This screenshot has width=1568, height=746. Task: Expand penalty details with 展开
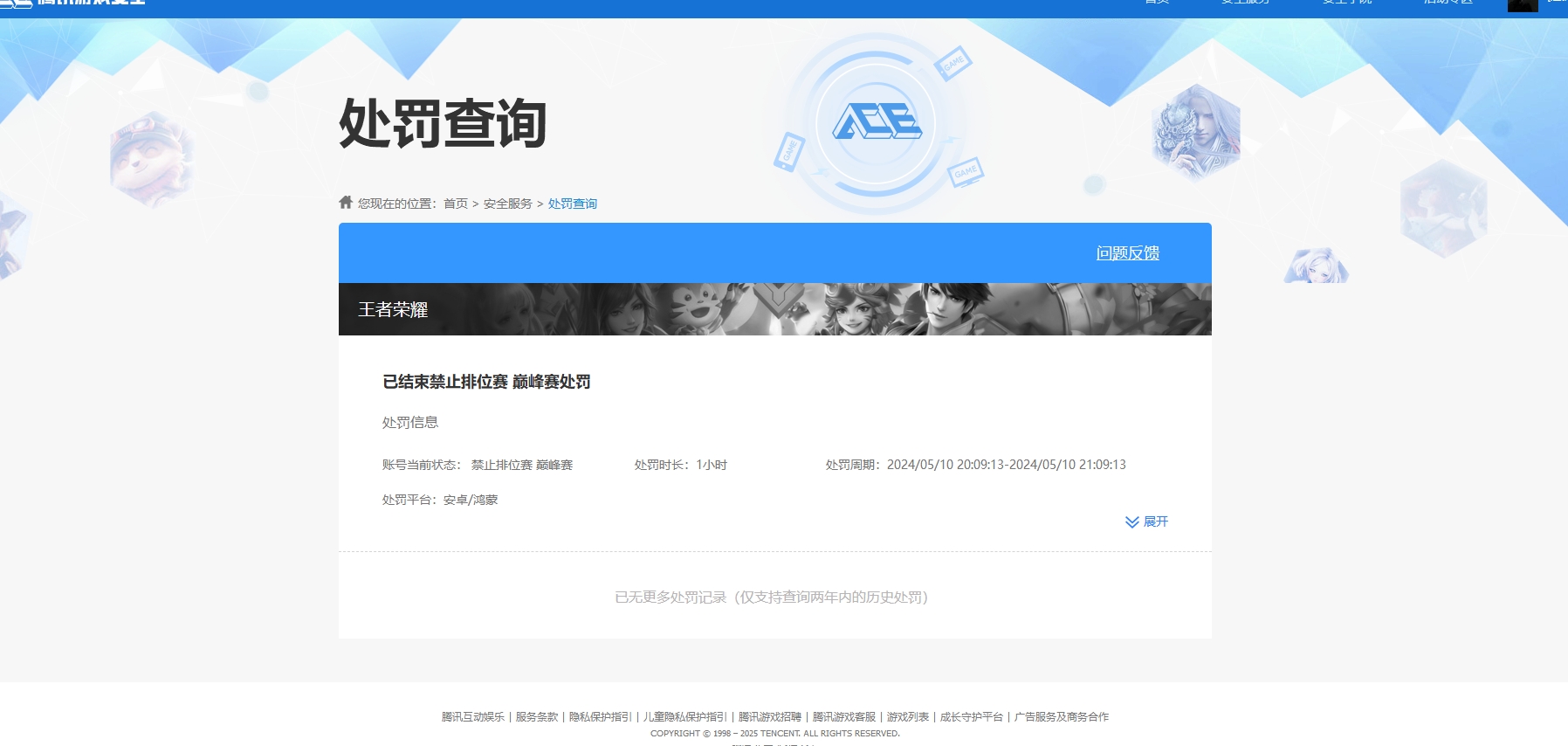[x=1146, y=522]
